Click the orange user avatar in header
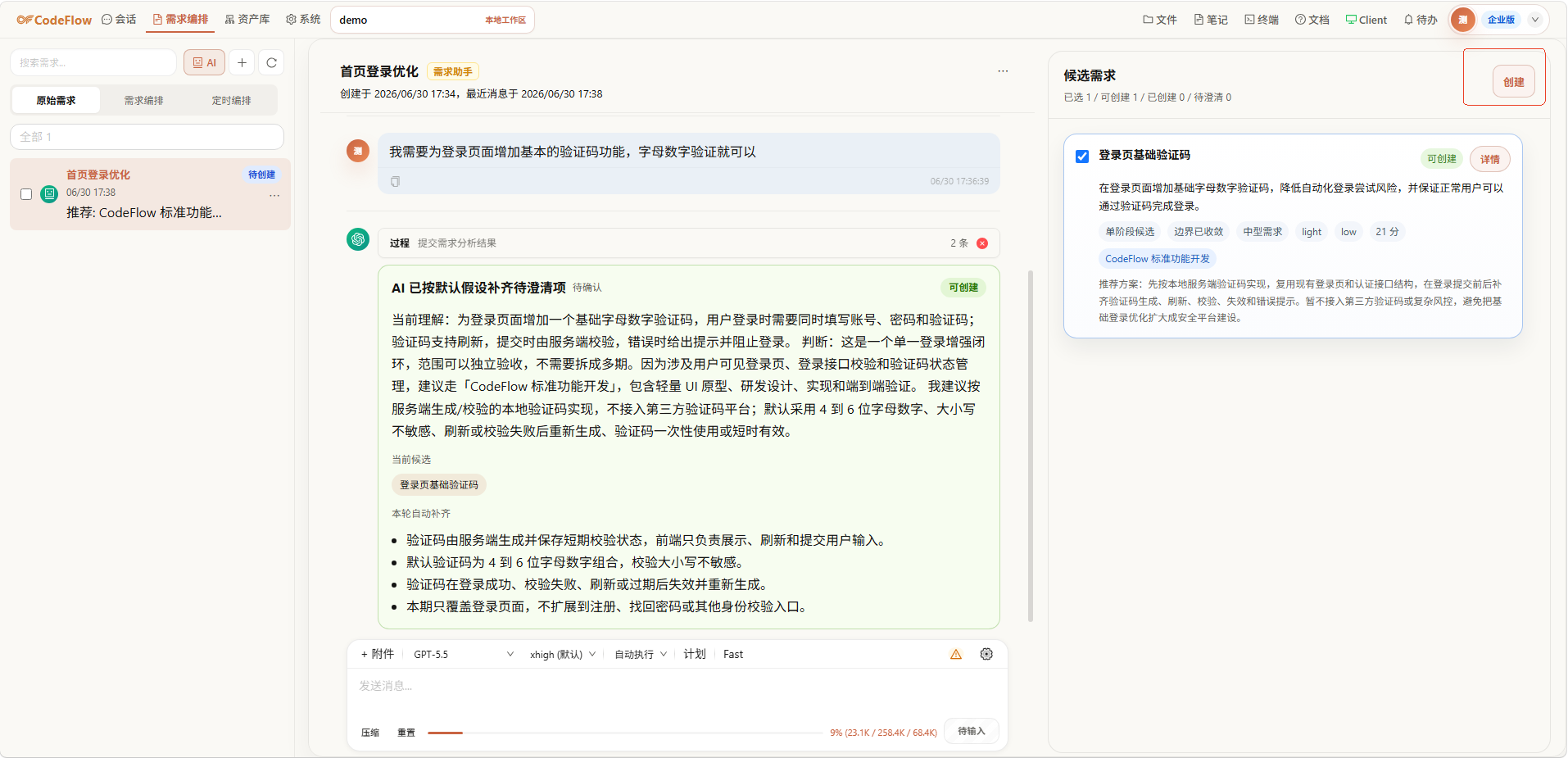Image resolution: width=1568 pixels, height=758 pixels. (1462, 20)
